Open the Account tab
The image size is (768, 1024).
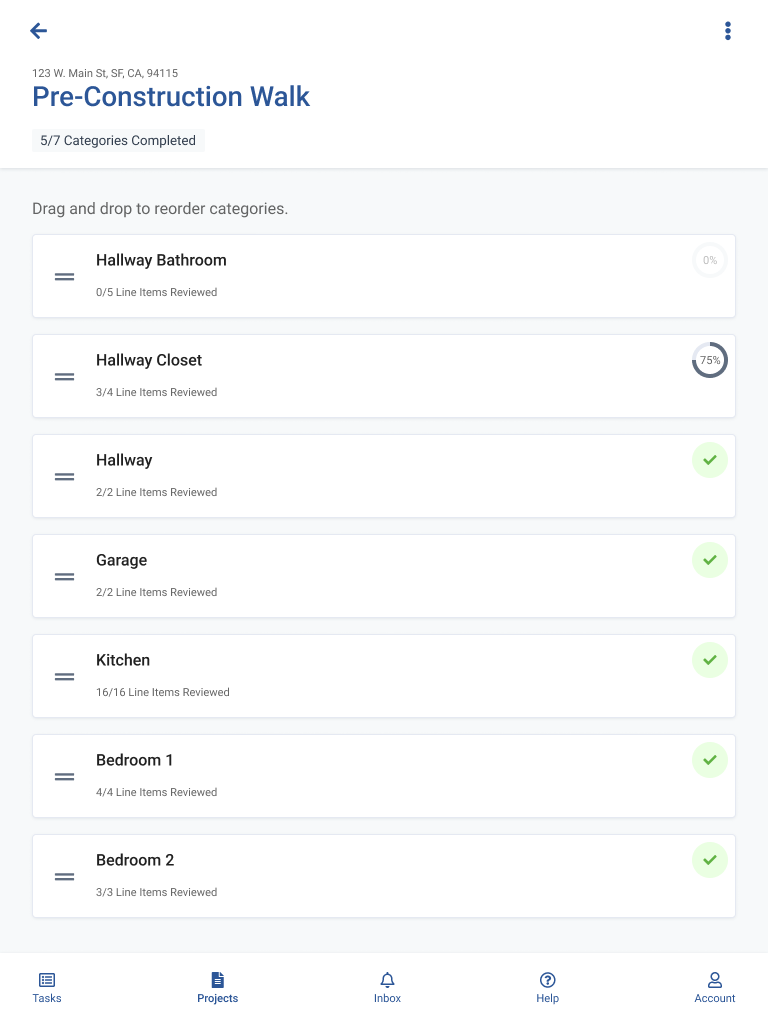pos(714,987)
